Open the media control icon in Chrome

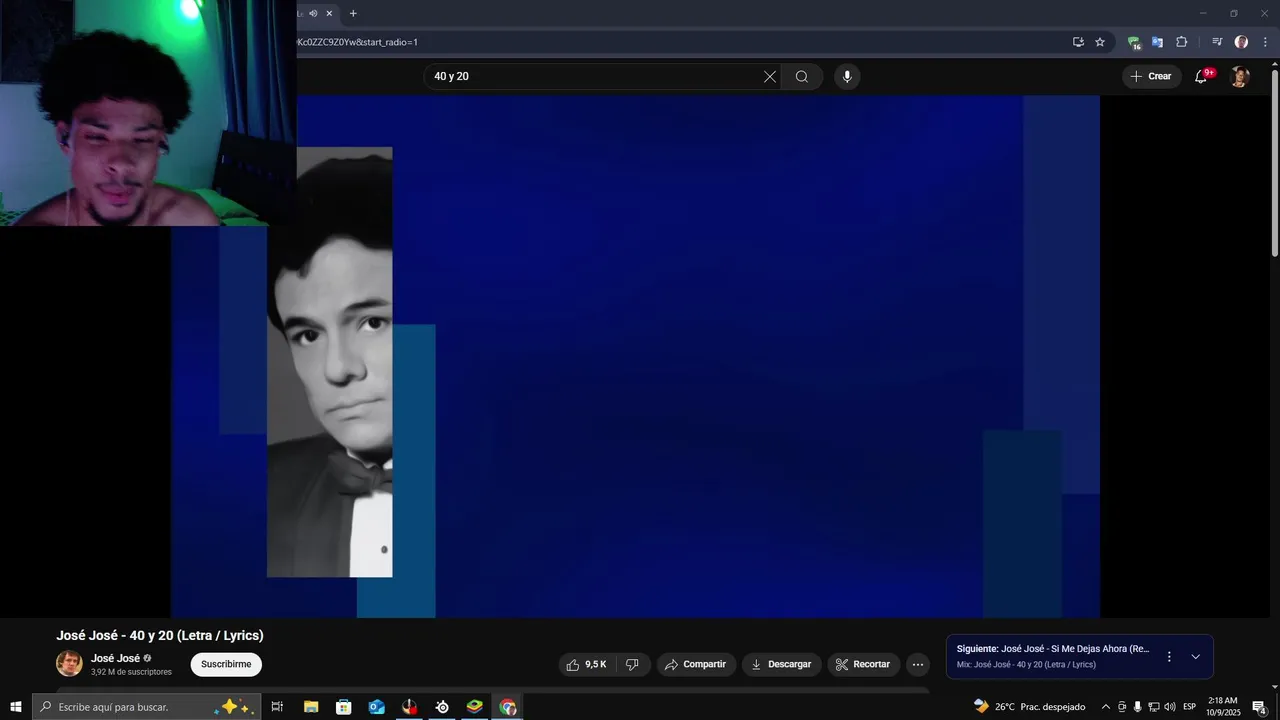click(1217, 42)
